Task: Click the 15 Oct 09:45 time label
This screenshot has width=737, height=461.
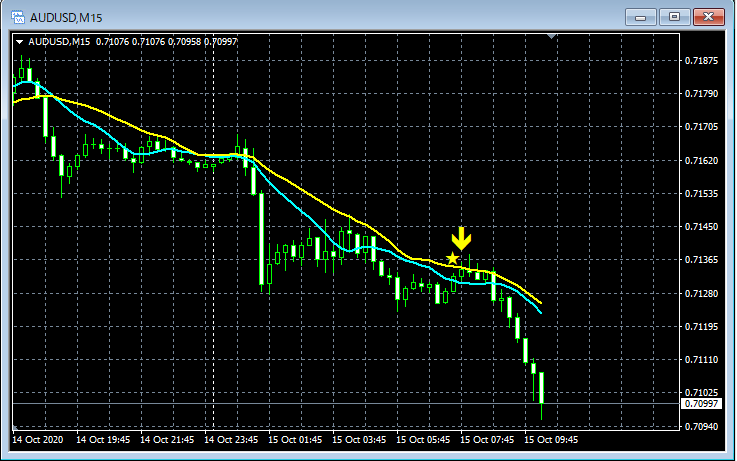Action: [x=550, y=440]
